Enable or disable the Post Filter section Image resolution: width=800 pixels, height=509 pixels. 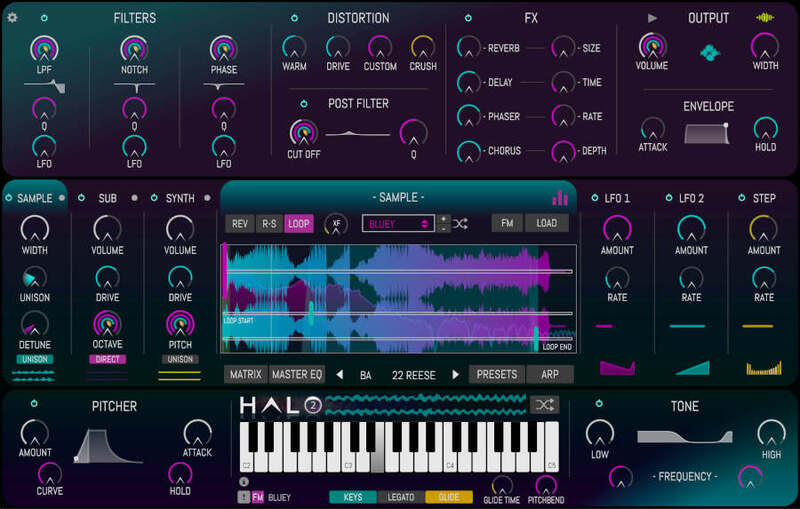pos(305,103)
